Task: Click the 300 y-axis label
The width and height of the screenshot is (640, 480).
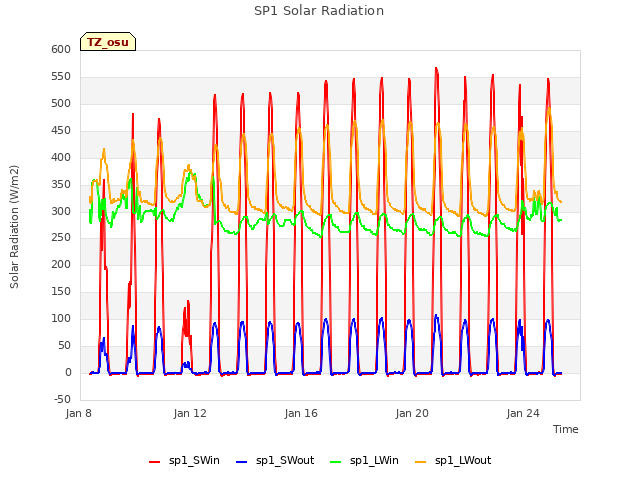Action: pyautogui.click(x=61, y=211)
